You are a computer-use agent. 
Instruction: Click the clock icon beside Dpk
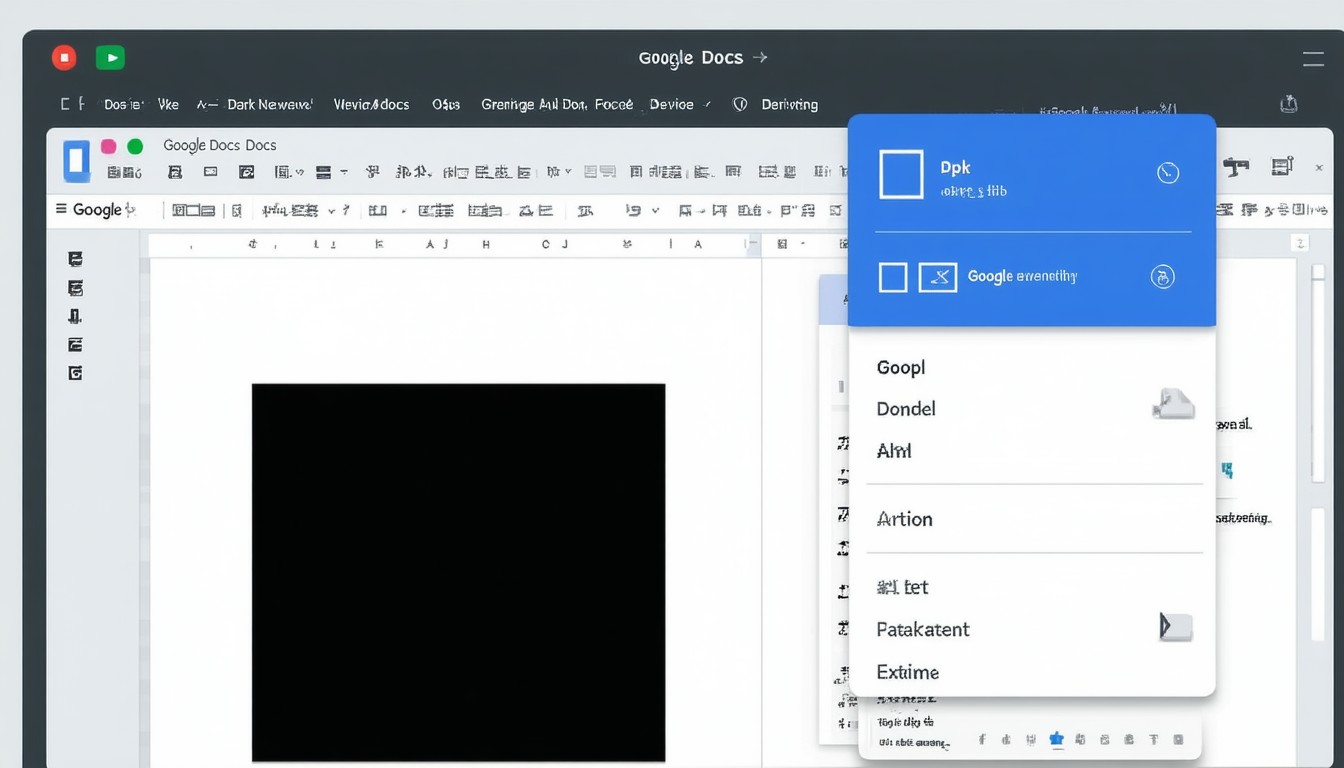coord(1167,173)
